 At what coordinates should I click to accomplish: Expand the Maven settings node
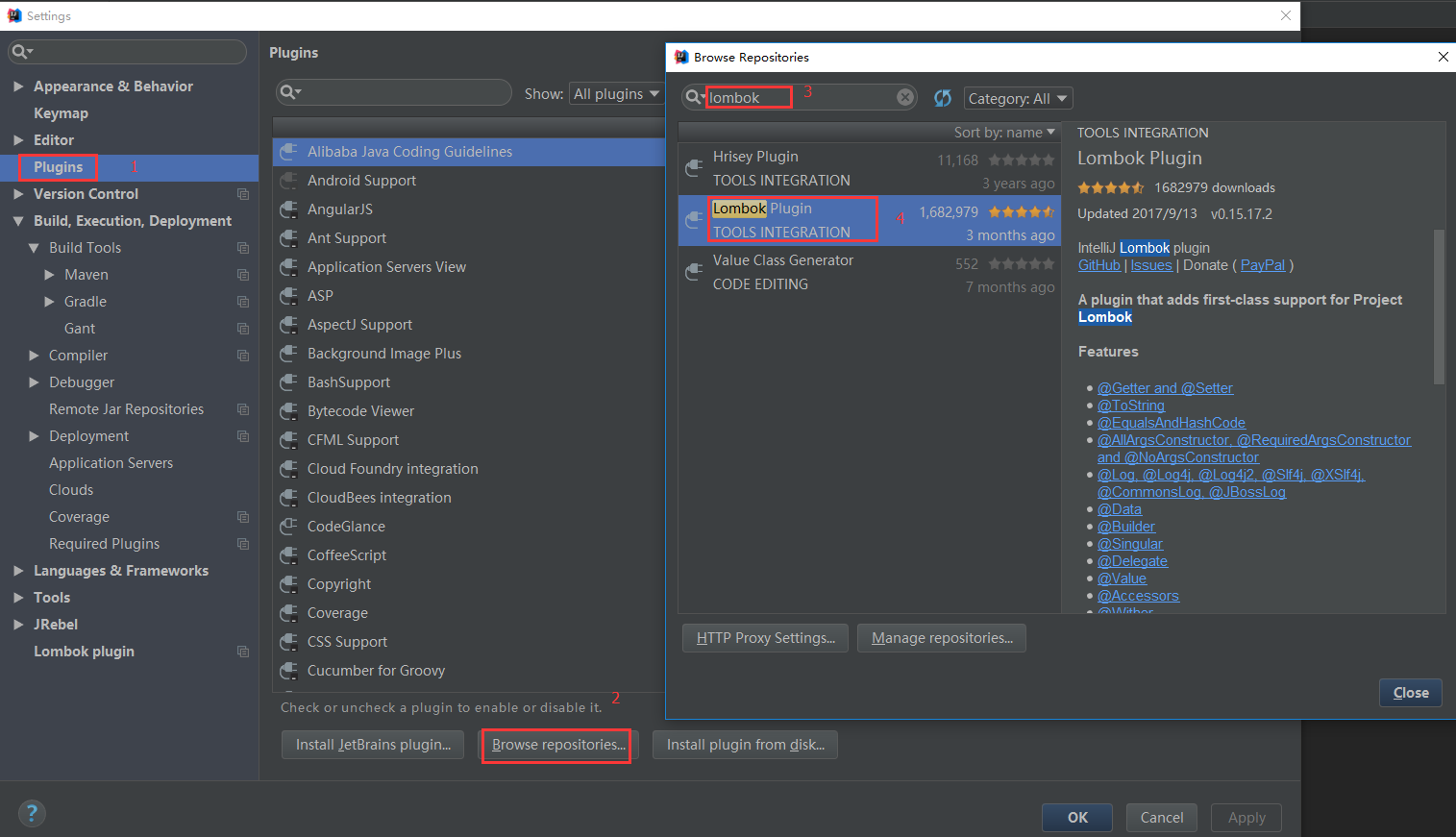(49, 275)
